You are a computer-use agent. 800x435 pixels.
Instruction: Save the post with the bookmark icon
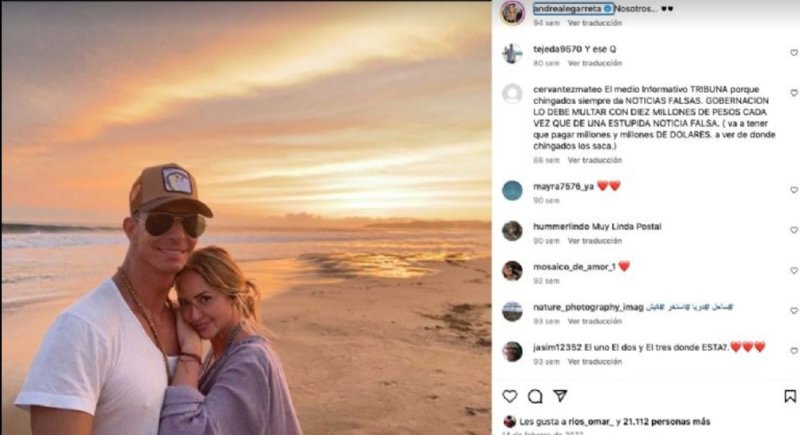790,396
